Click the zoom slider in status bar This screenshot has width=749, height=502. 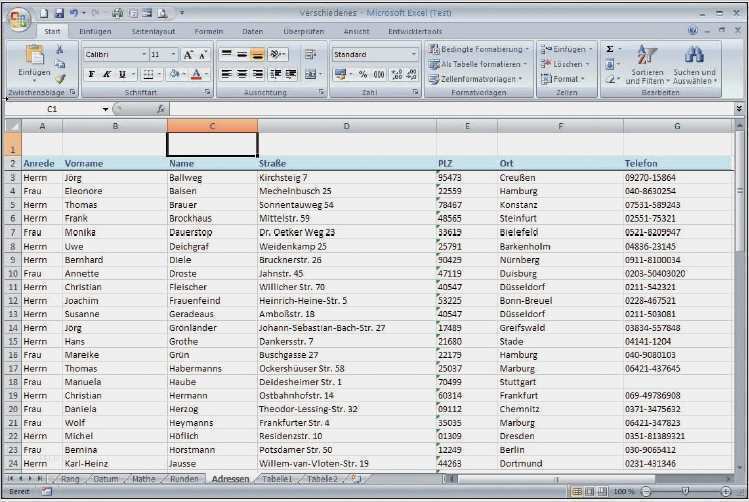pos(684,492)
